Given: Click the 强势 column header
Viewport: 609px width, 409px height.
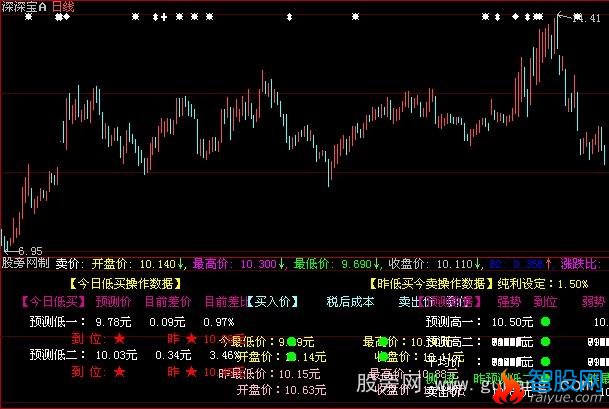Looking at the screenshot, I should click(509, 302).
